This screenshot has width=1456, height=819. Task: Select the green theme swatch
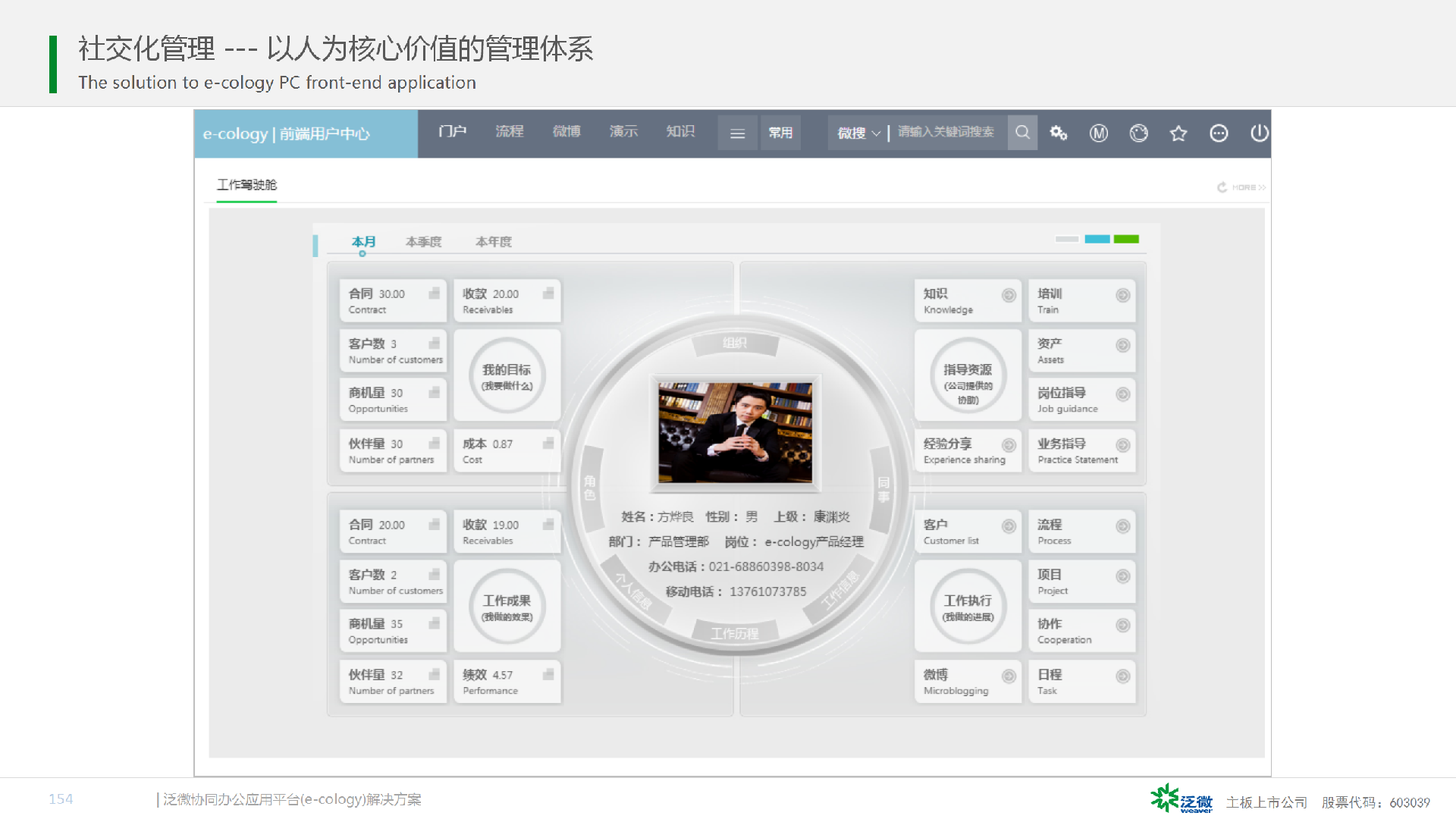point(1126,239)
